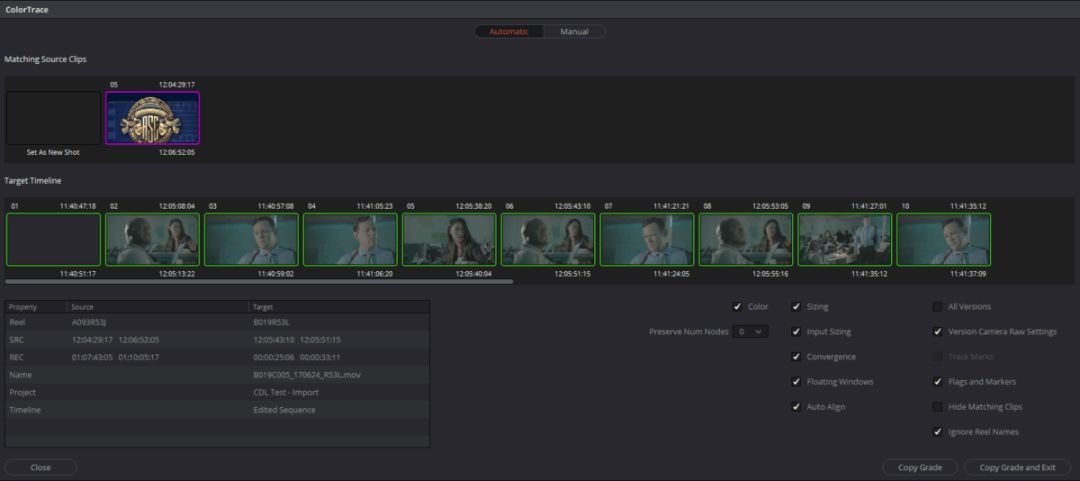Uncheck the Input Sizing checkbox
Viewport: 1080px width, 481px height.
pyautogui.click(x=796, y=331)
